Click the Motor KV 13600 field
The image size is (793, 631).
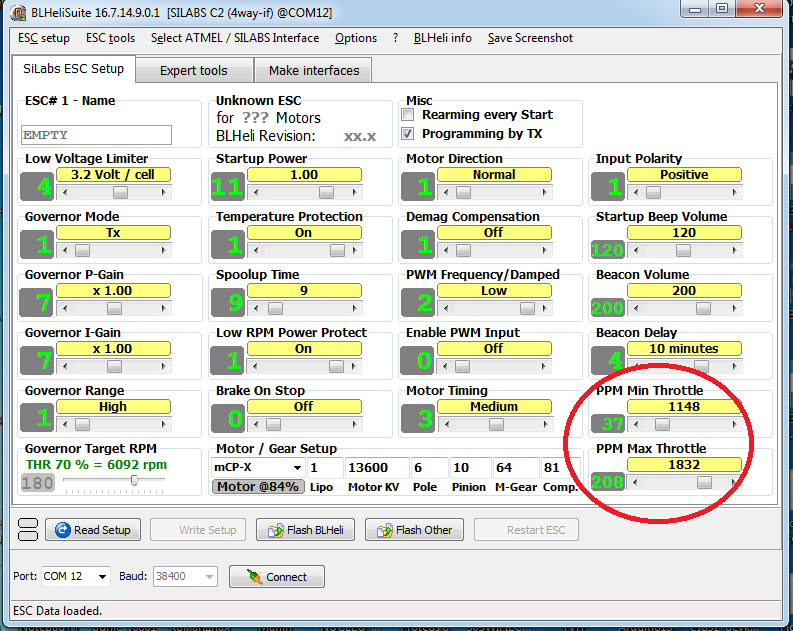pos(377,467)
